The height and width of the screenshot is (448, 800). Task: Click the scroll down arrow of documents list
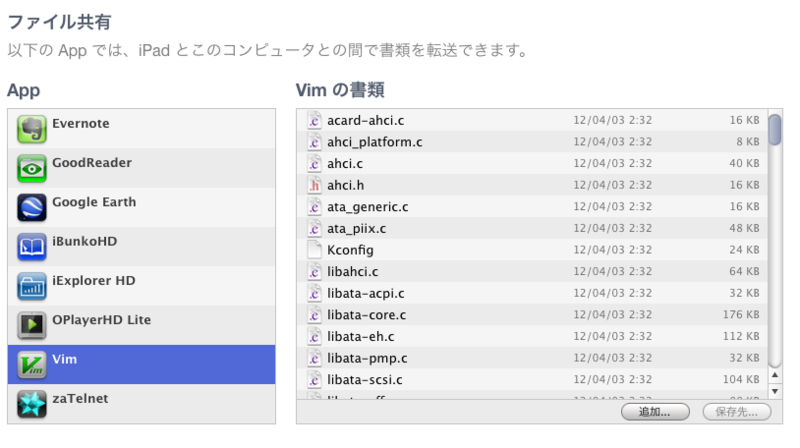775,391
